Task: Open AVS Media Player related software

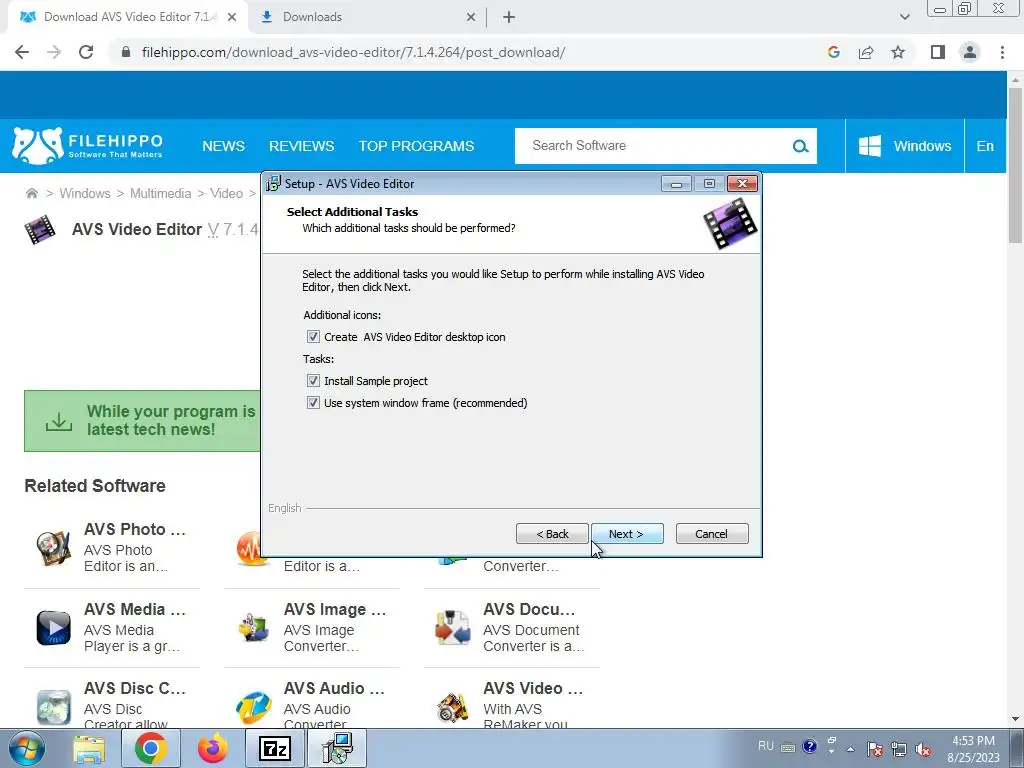Action: [x=135, y=609]
